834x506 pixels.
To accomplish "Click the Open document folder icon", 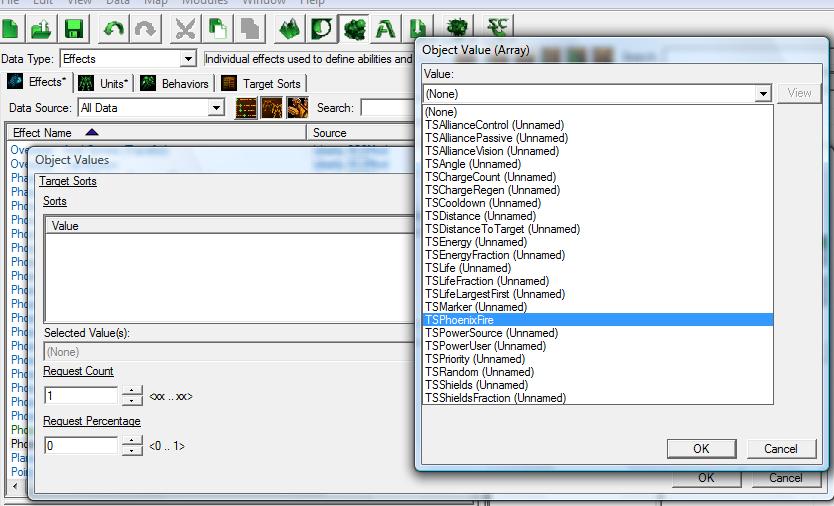I will 41,28.
